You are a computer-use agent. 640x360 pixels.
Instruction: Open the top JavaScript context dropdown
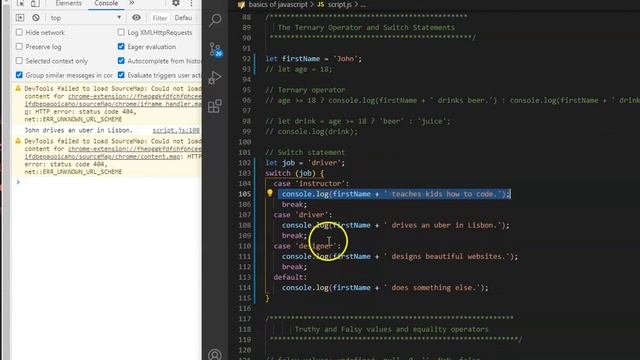(x=86, y=18)
